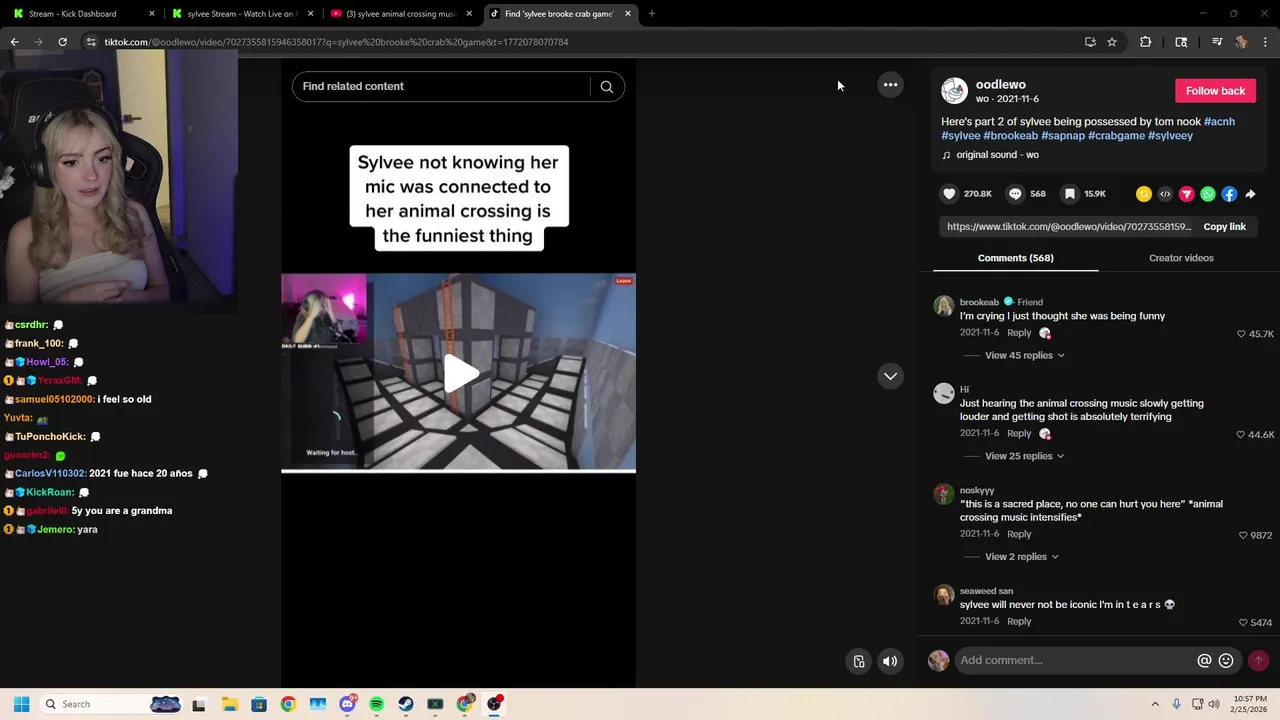Get embed code via the </> icon
Screen dimensions: 1280x720
point(1165,194)
